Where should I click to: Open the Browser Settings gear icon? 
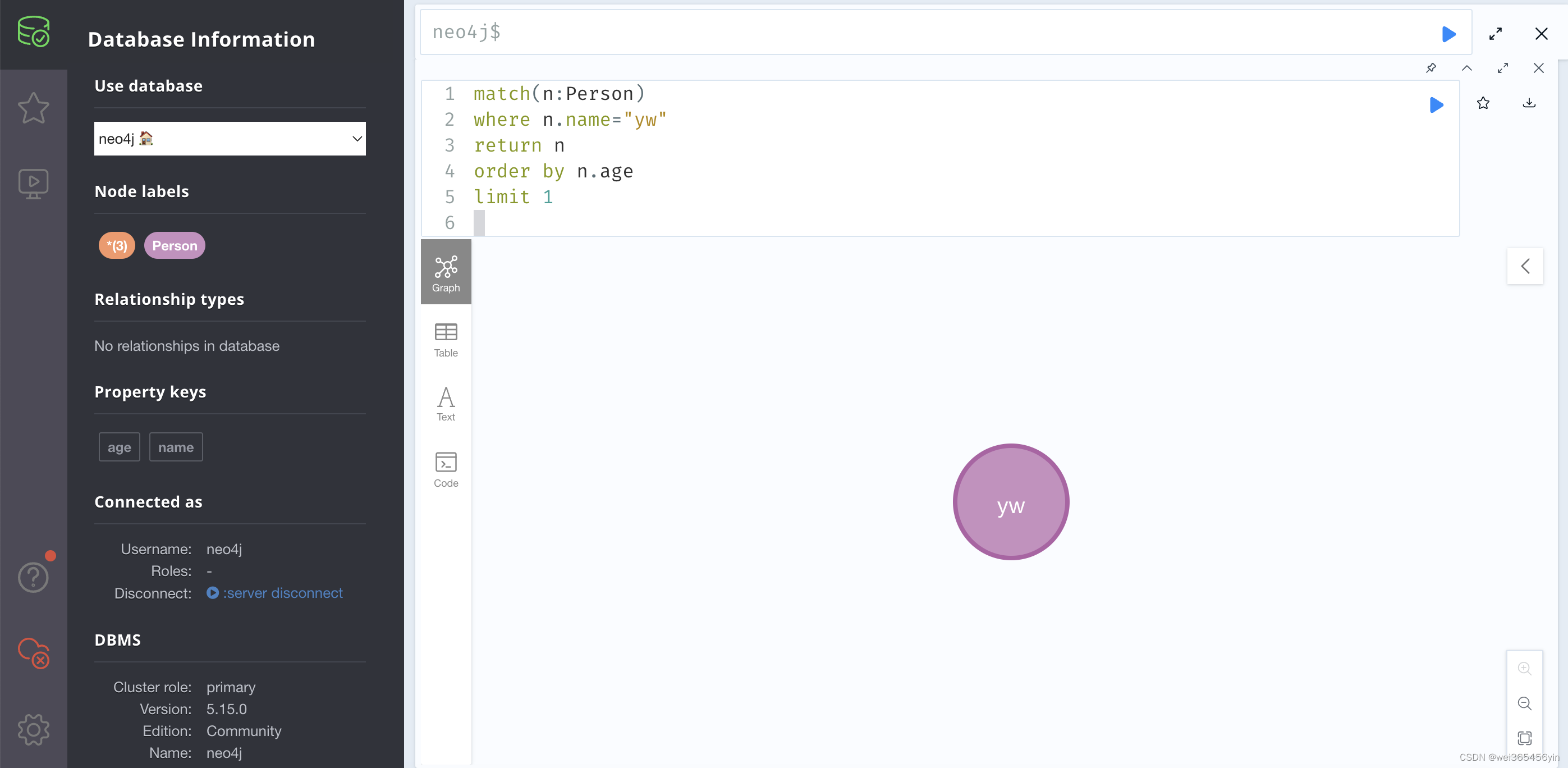click(33, 729)
